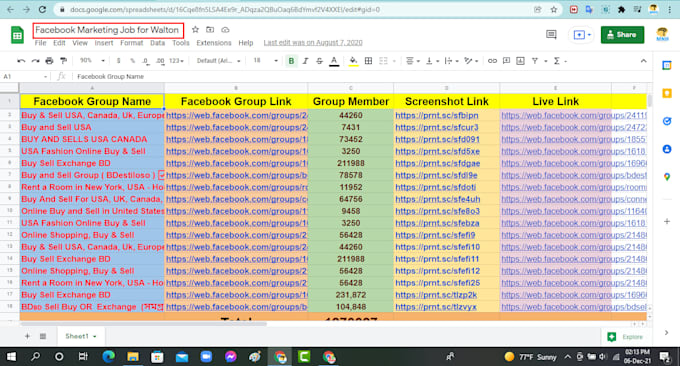Click the cloud document status icon

coord(226,29)
